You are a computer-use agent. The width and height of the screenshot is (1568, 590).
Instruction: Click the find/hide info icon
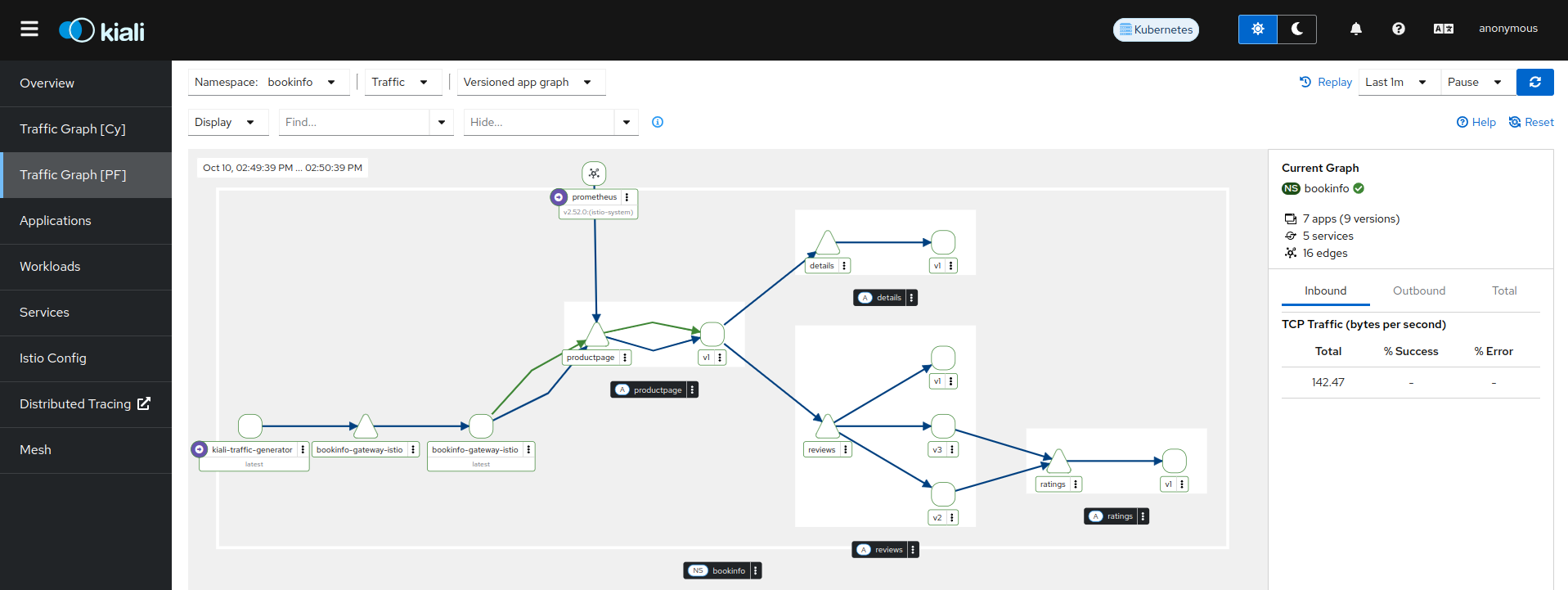coord(657,122)
